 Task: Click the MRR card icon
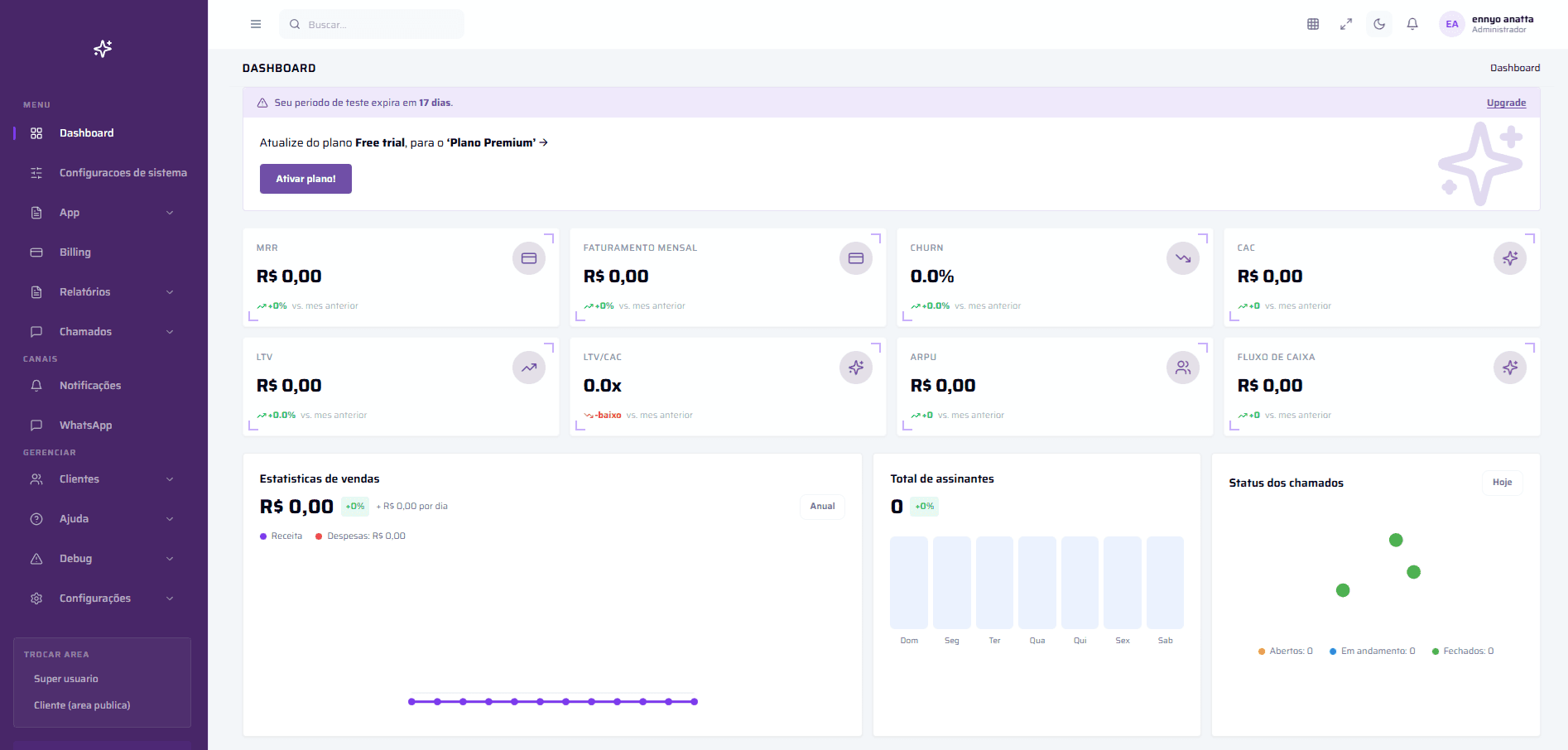[x=528, y=258]
